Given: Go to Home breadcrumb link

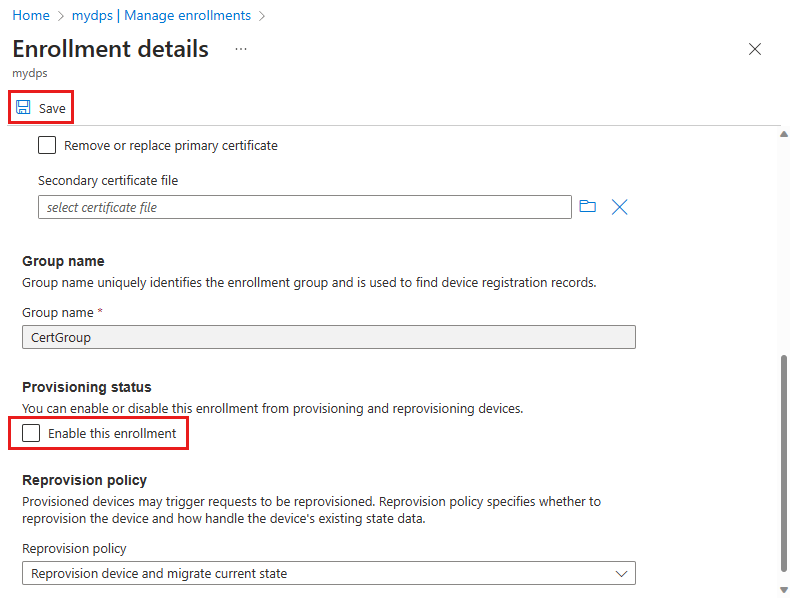Looking at the screenshot, I should (x=31, y=15).
